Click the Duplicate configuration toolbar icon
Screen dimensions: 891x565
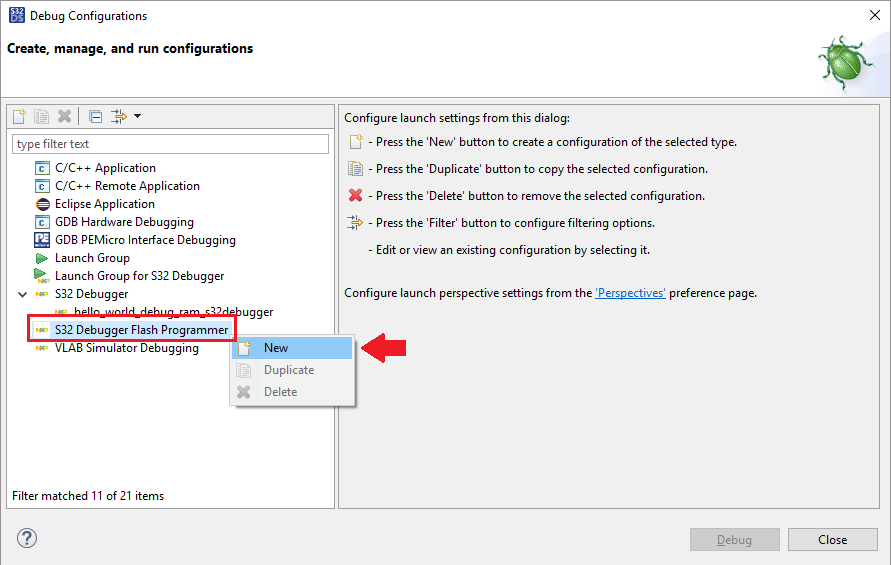(x=42, y=116)
